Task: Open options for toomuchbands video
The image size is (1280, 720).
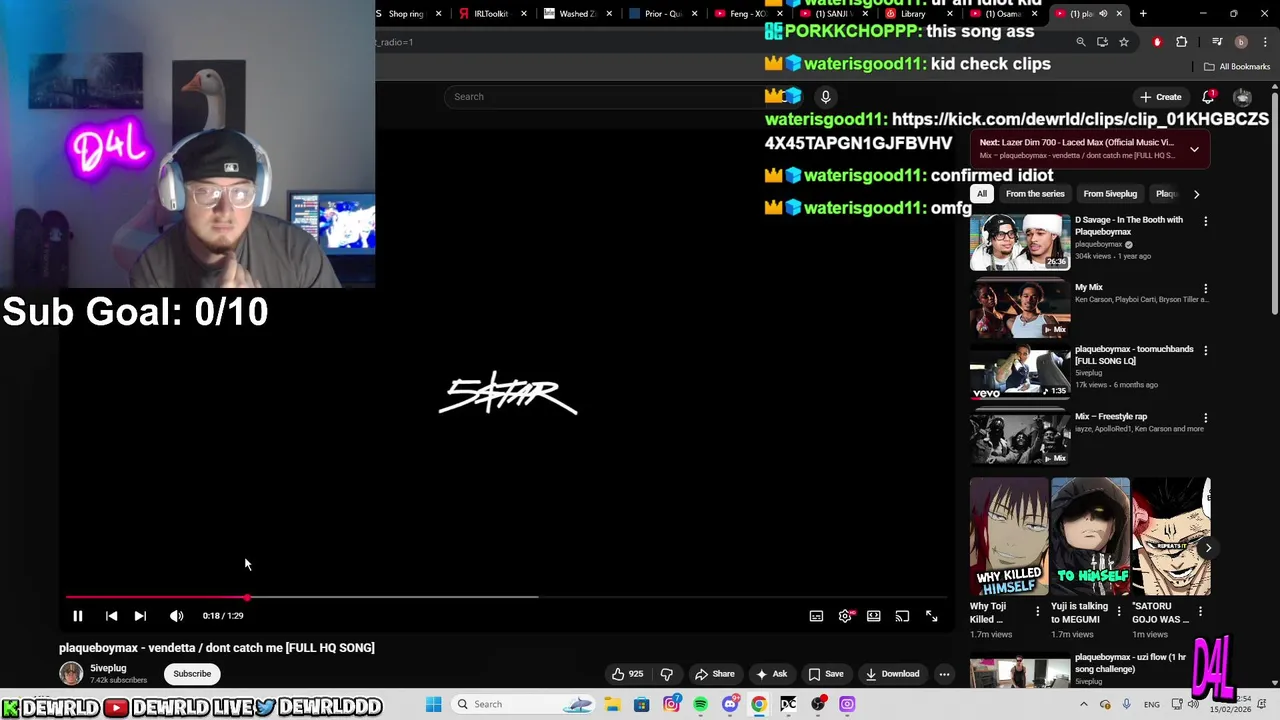Action: [1205, 350]
